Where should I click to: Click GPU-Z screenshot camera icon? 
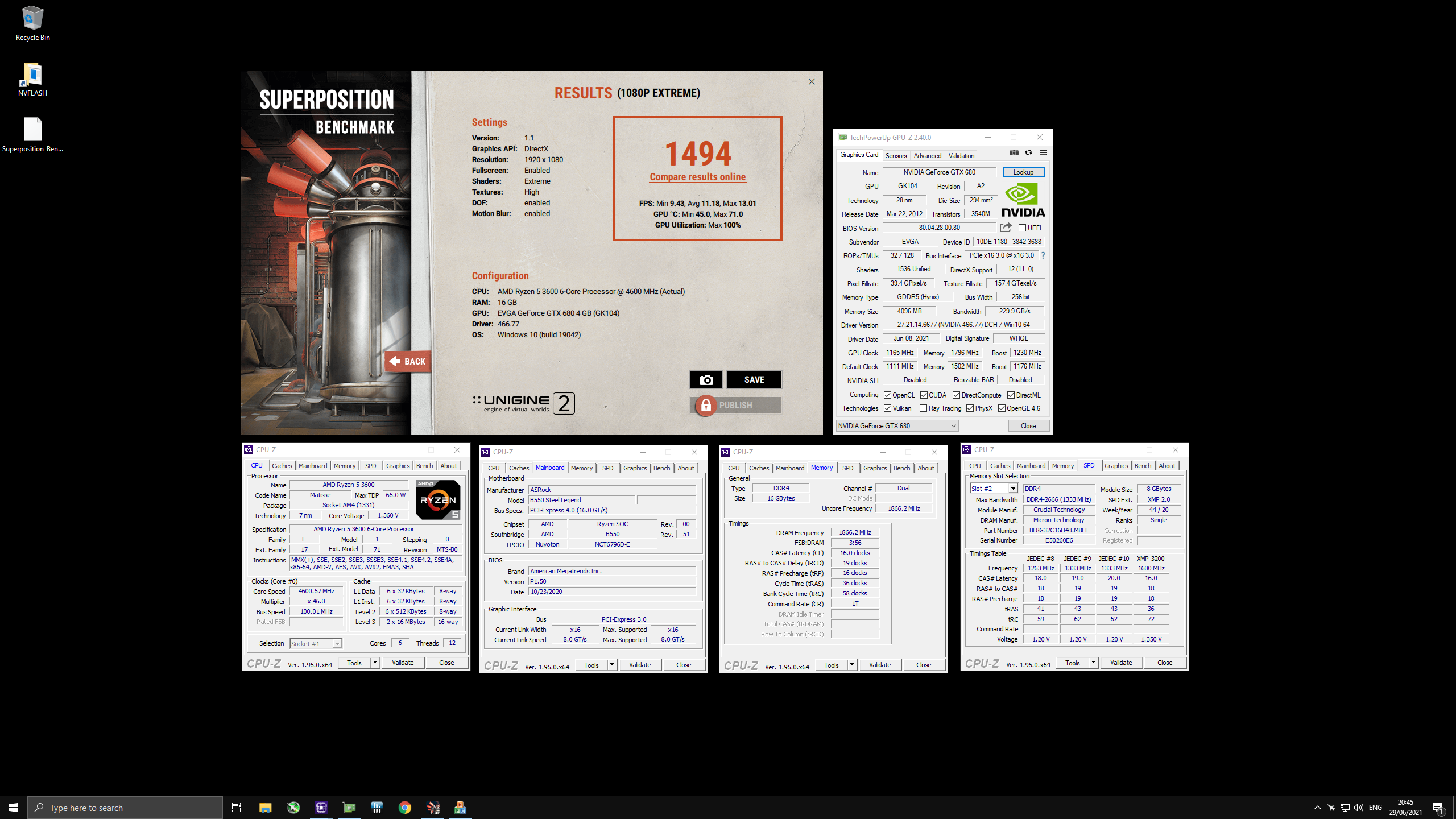[x=1014, y=152]
